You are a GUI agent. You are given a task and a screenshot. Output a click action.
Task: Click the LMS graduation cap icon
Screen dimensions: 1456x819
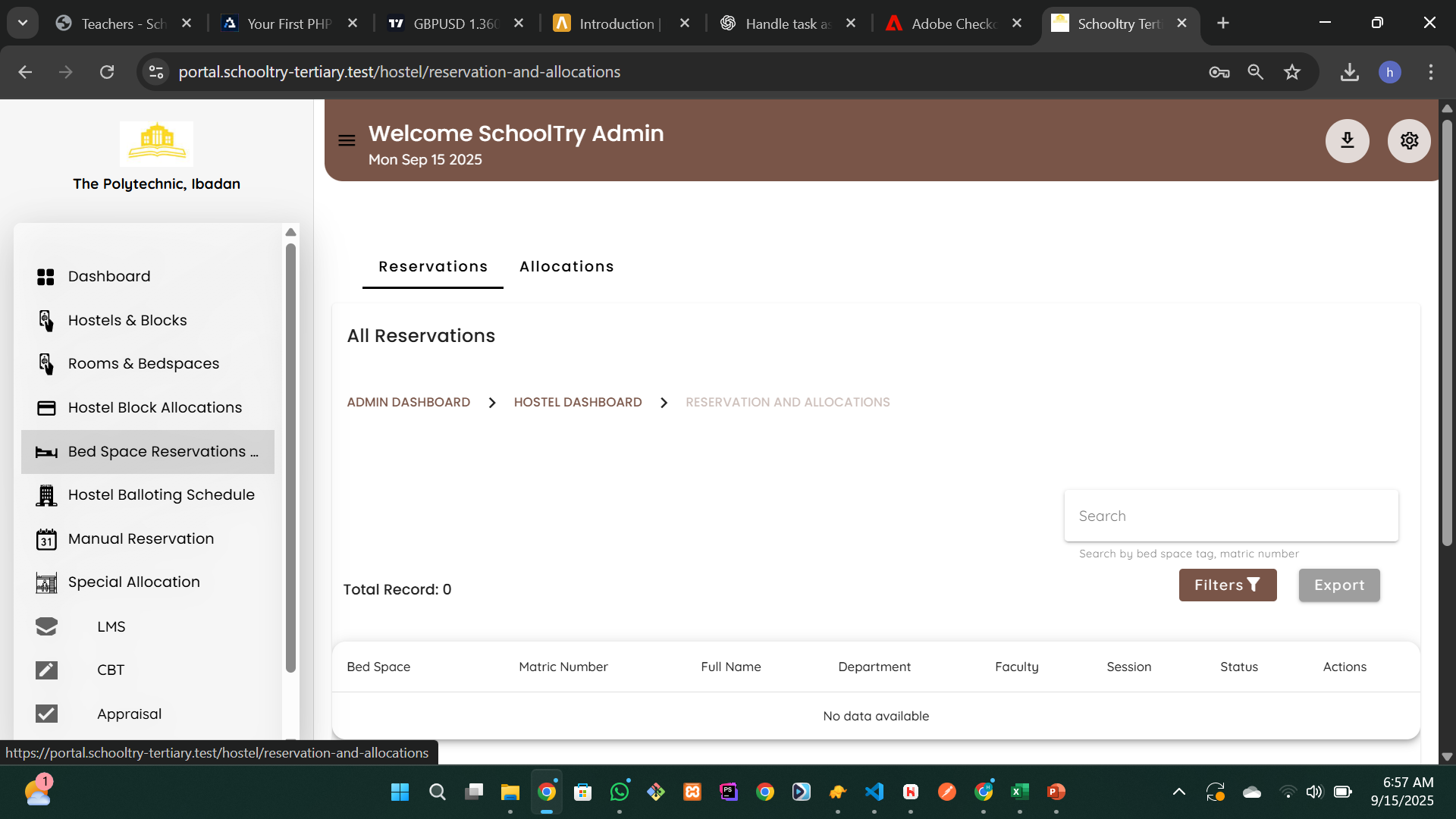[x=46, y=626]
